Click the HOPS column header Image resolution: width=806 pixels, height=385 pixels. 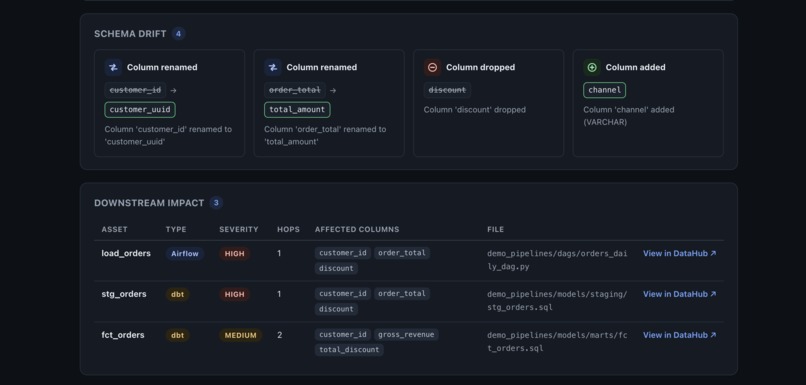click(x=288, y=230)
